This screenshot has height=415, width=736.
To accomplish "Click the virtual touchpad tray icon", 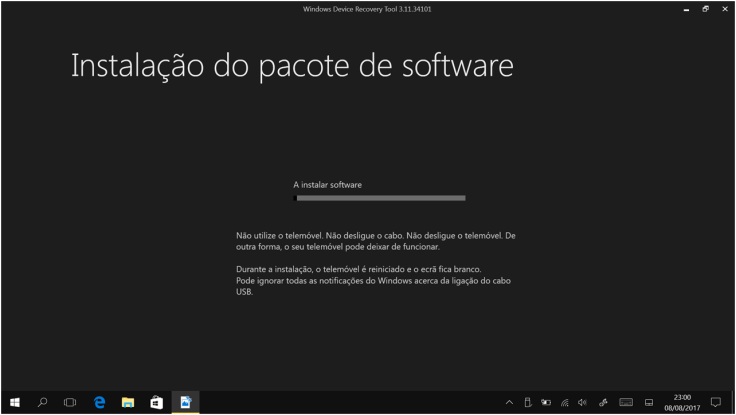I will (x=648, y=403).
